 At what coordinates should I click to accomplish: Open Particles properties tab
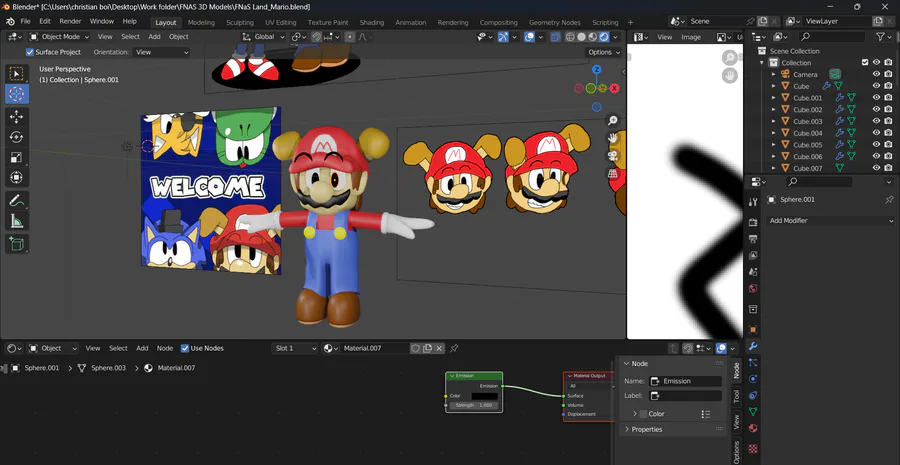coord(753,363)
